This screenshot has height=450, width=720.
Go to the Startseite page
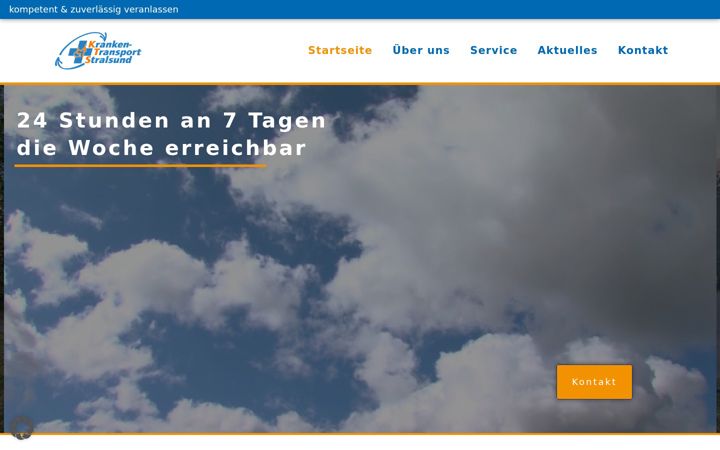click(340, 51)
